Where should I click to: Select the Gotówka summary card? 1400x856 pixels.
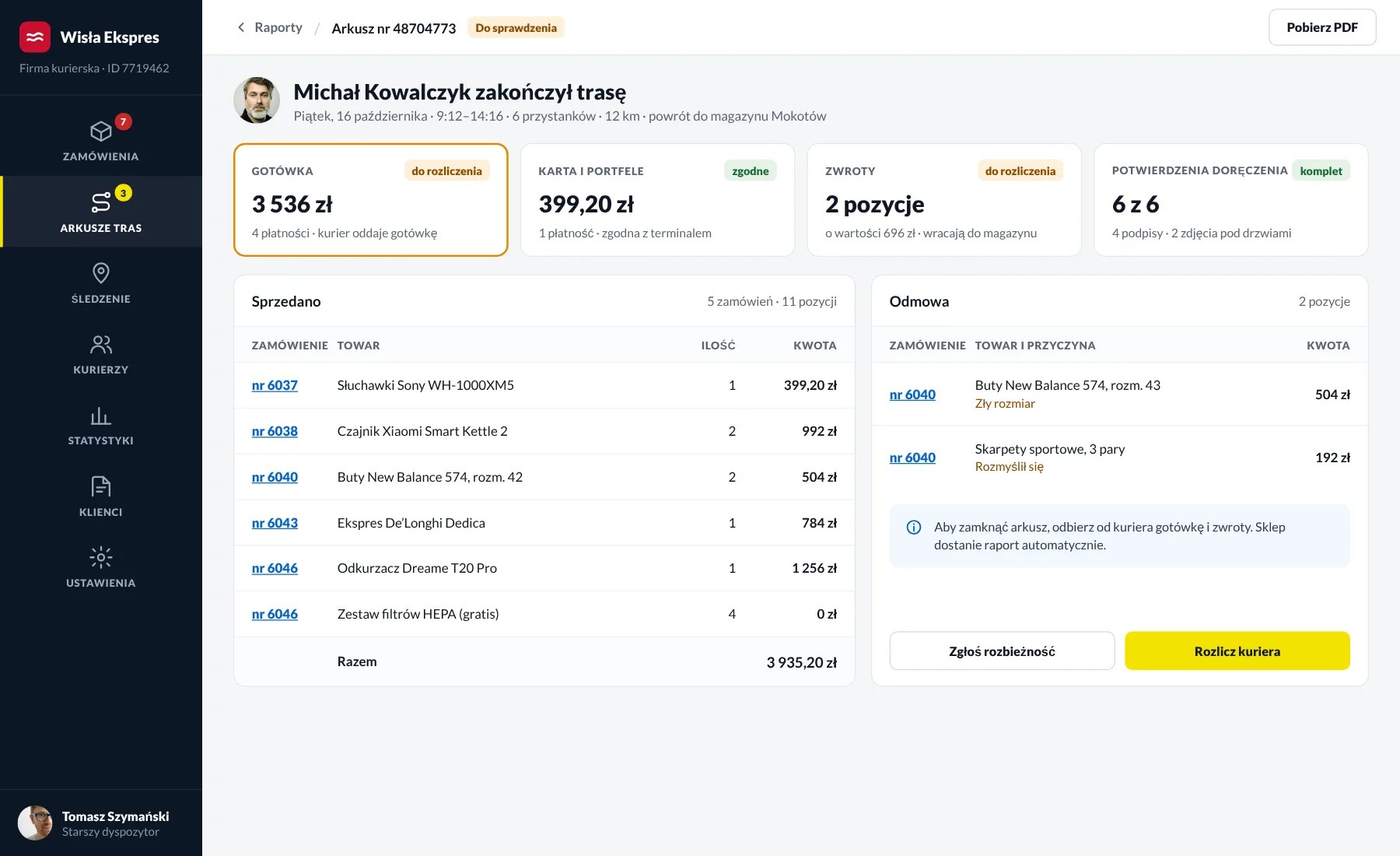(x=371, y=200)
